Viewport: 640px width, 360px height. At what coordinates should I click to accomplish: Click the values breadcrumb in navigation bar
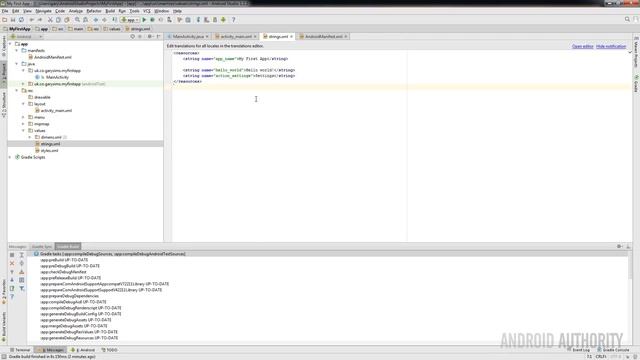point(112,29)
